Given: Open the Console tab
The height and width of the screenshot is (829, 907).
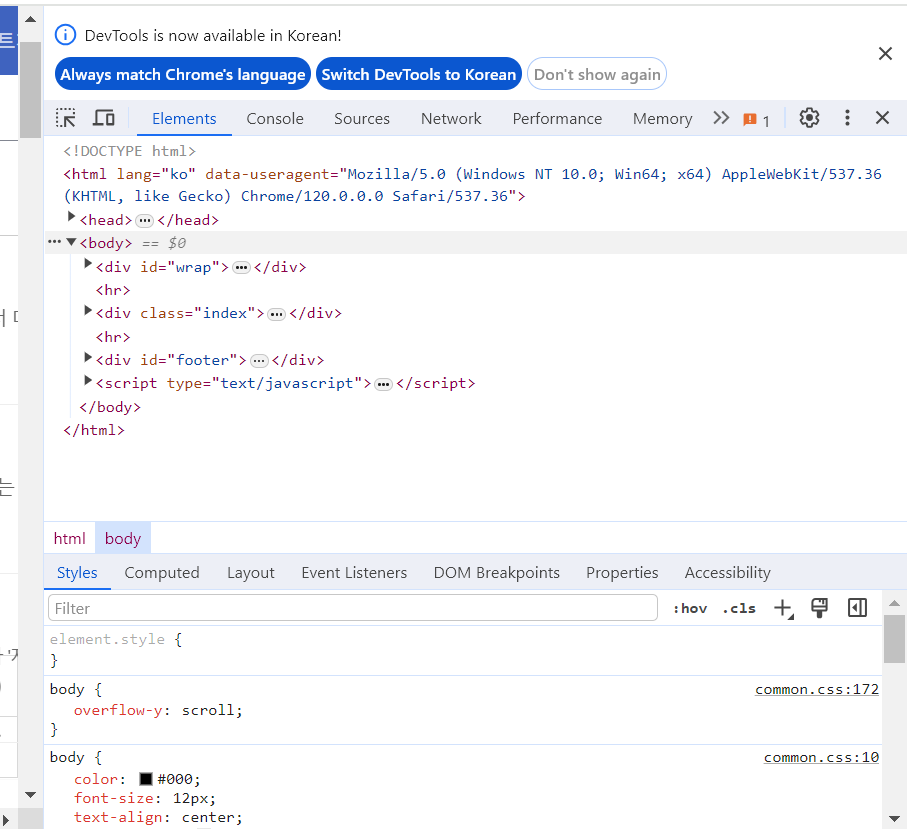Looking at the screenshot, I should tap(275, 119).
